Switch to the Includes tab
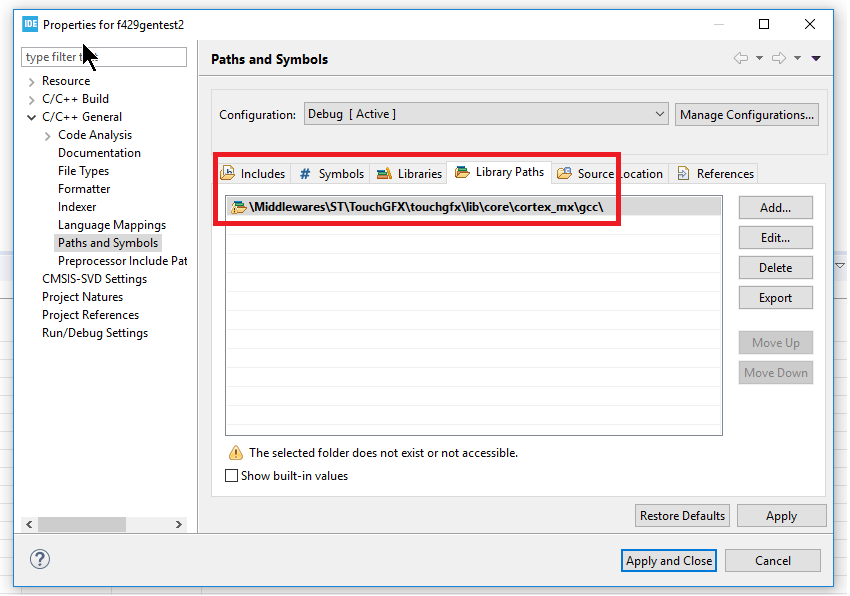 [x=254, y=174]
